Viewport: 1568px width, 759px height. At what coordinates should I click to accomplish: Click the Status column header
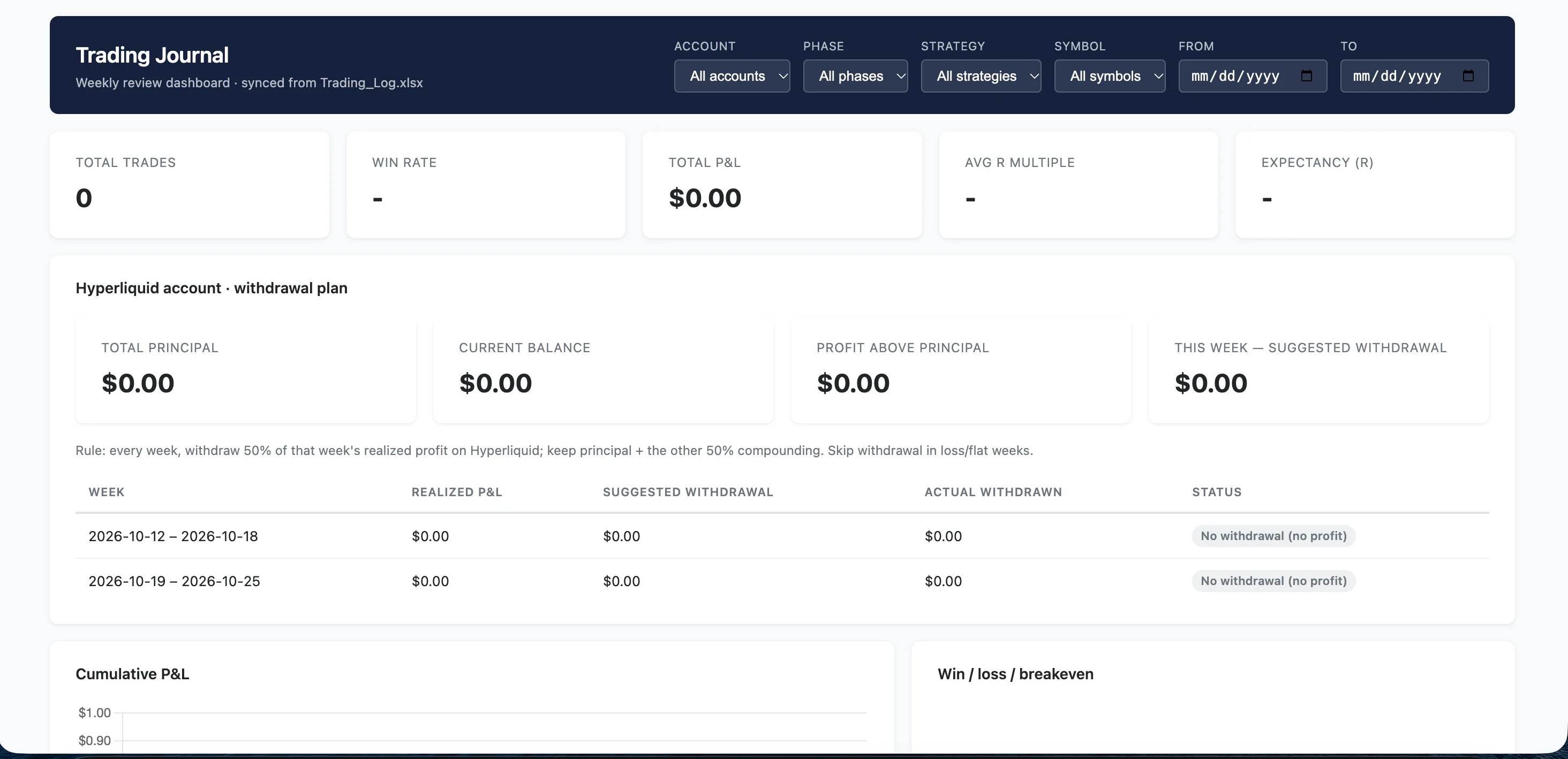pyautogui.click(x=1217, y=492)
